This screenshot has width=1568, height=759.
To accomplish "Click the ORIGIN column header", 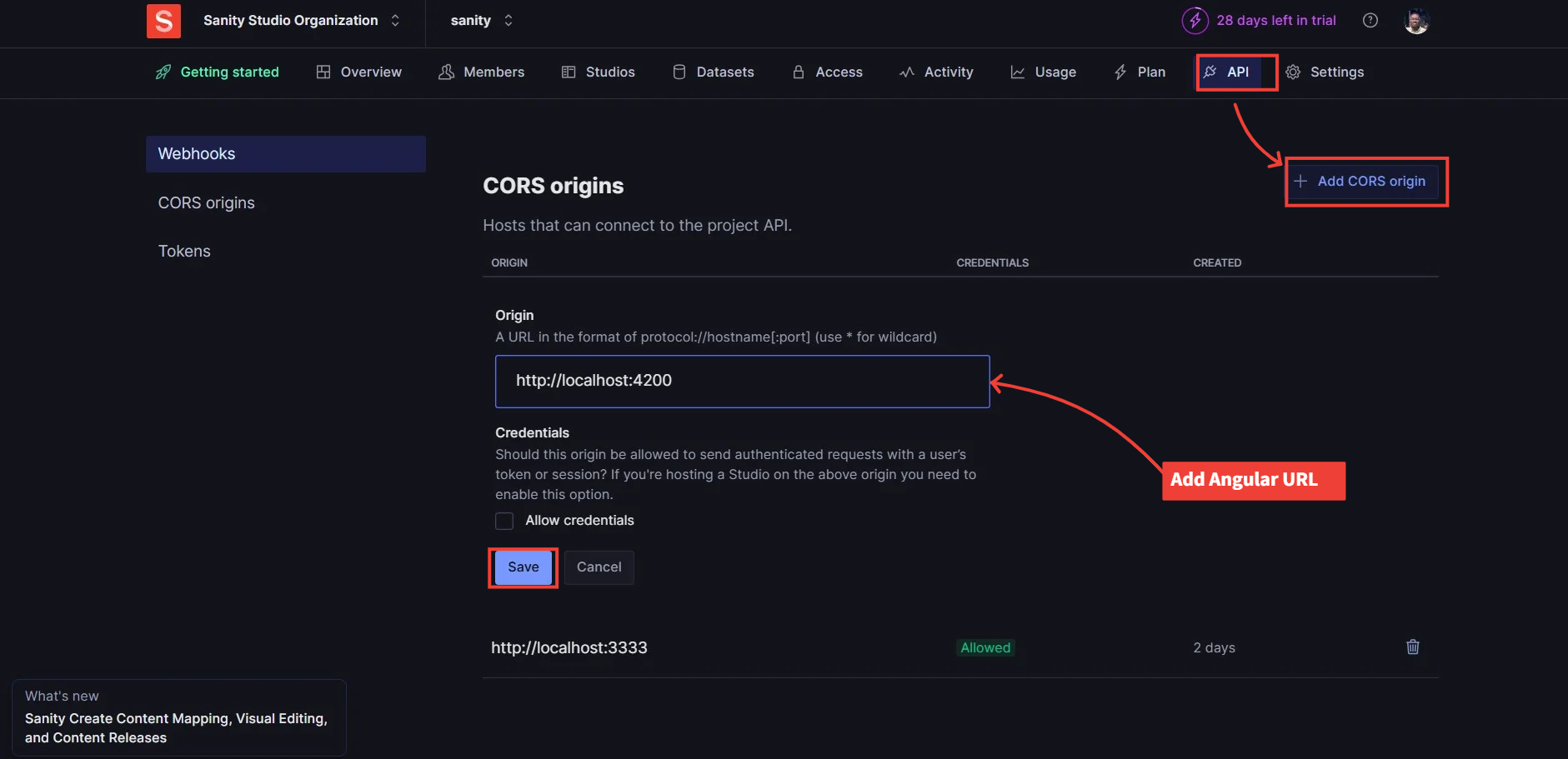I will point(509,263).
